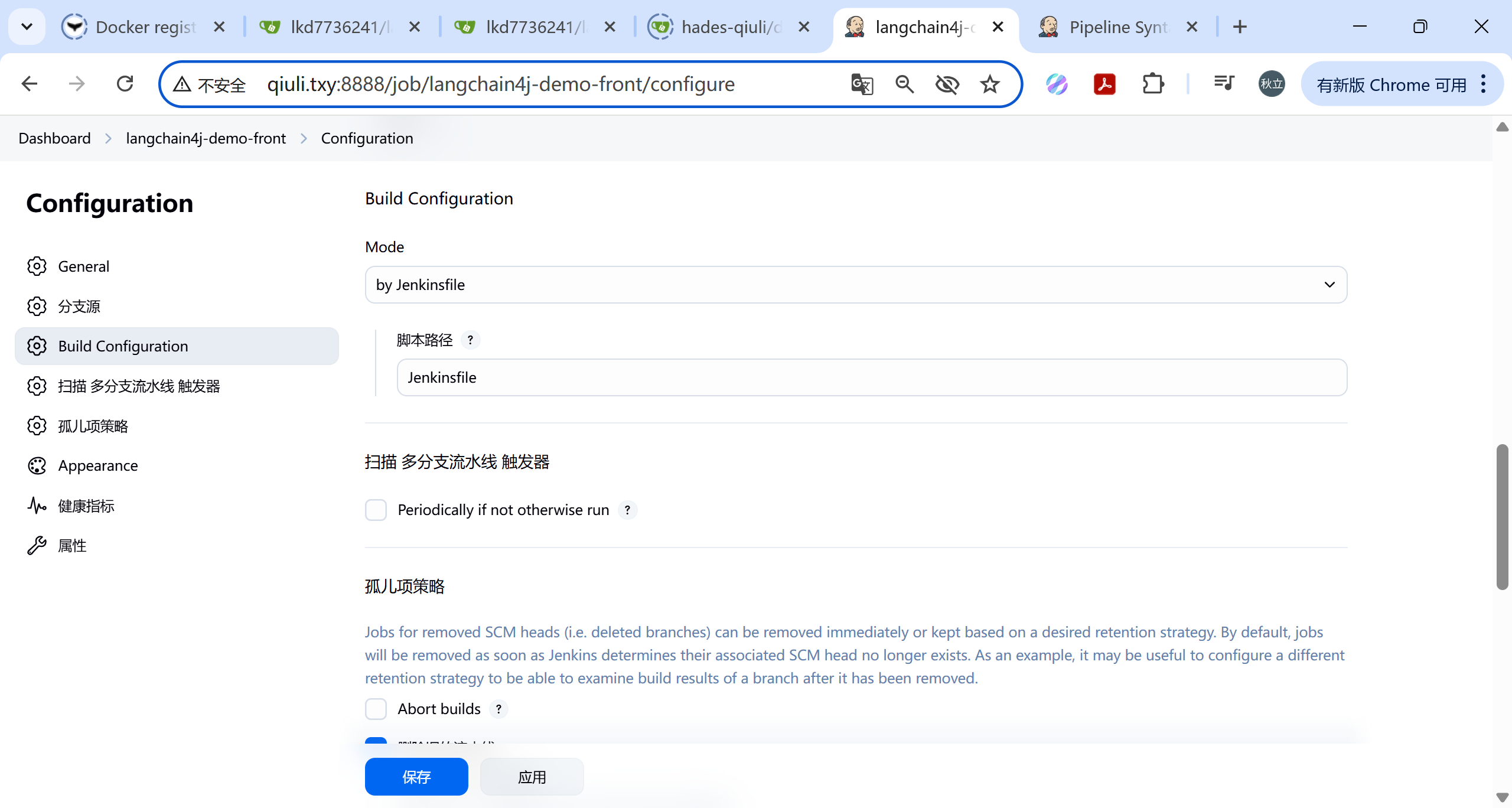The width and height of the screenshot is (1512, 808).
Task: Jump to 属性 sidebar section
Action: [177, 546]
